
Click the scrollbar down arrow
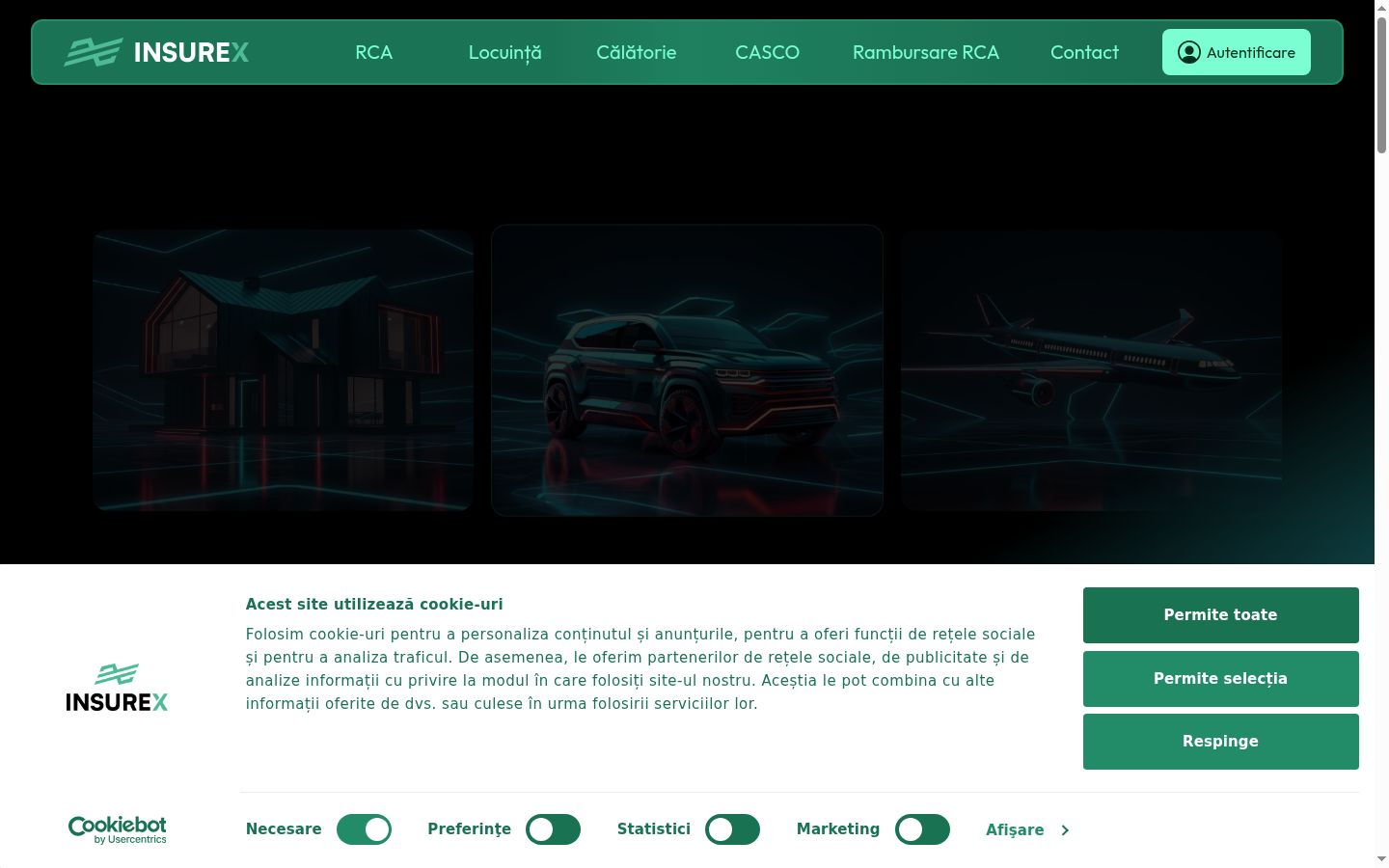click(1381, 859)
